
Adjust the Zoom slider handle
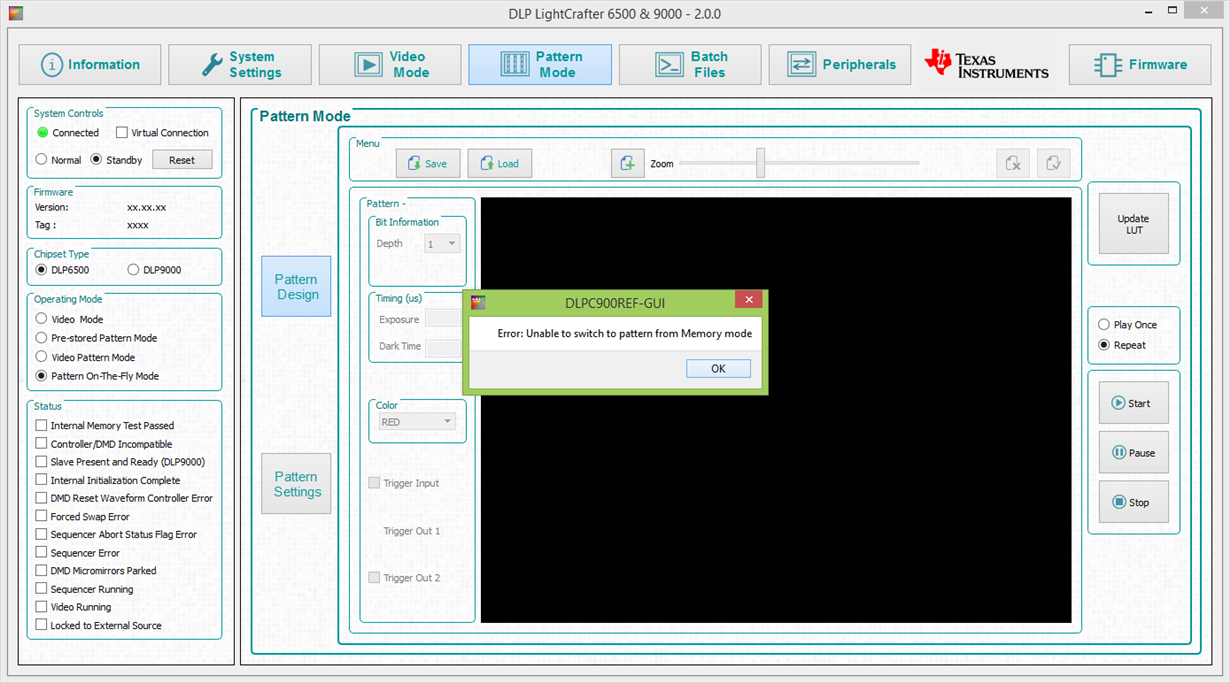point(761,163)
